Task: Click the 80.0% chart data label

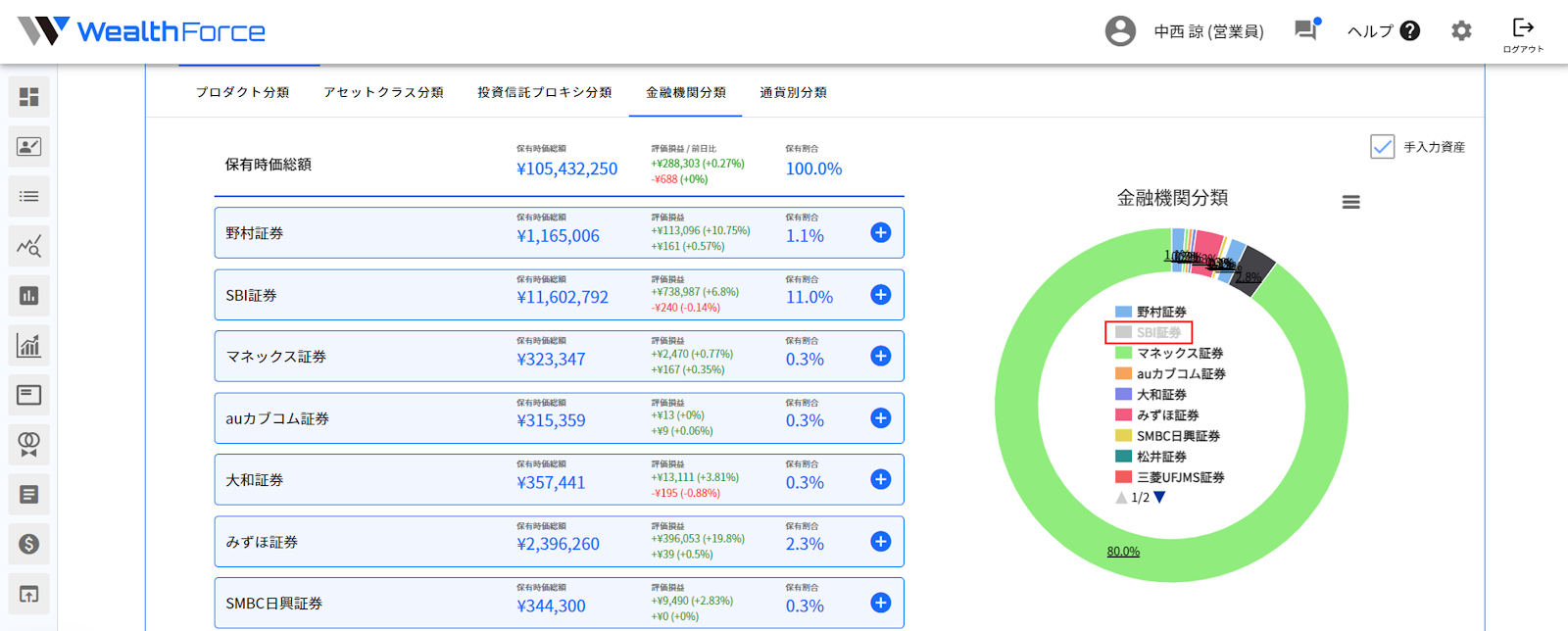Action: click(1123, 552)
